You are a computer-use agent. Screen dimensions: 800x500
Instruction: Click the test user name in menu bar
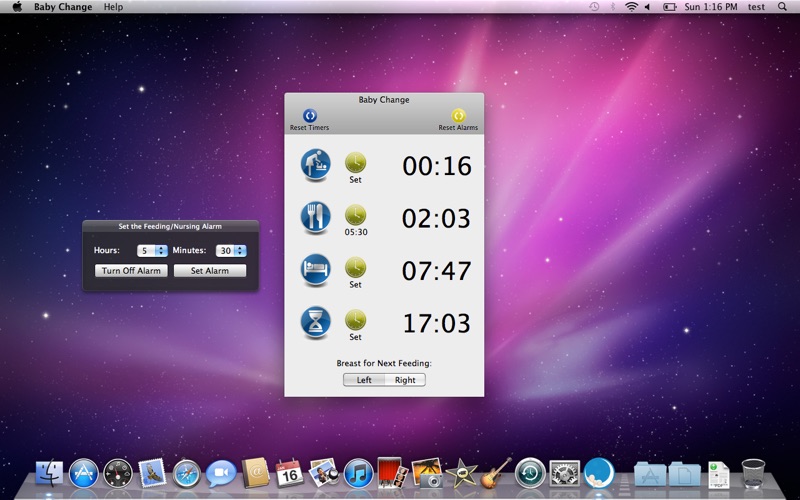[x=756, y=7]
